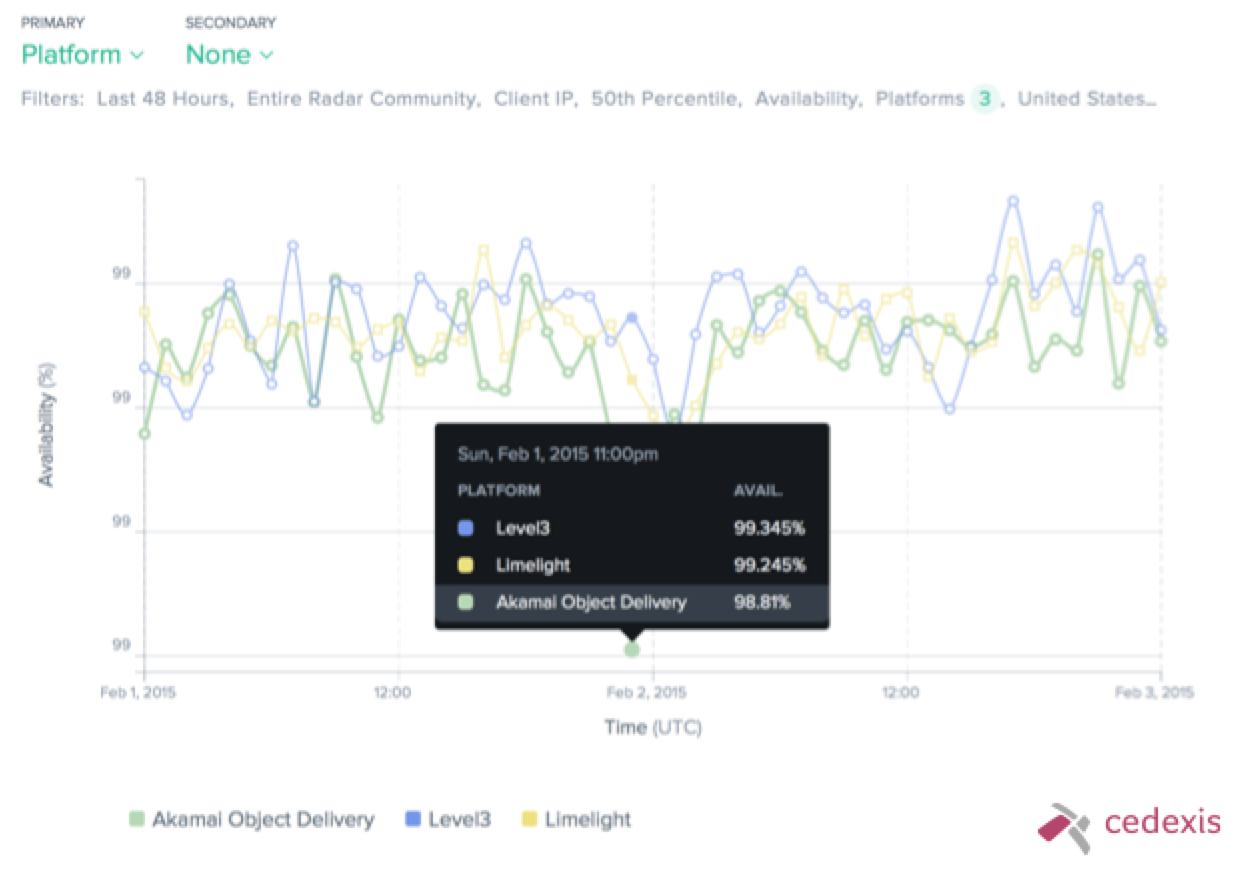1247x883 pixels.
Task: Click the tooltip date Sun, Feb 1, 2015 11:00pm
Action: (558, 454)
